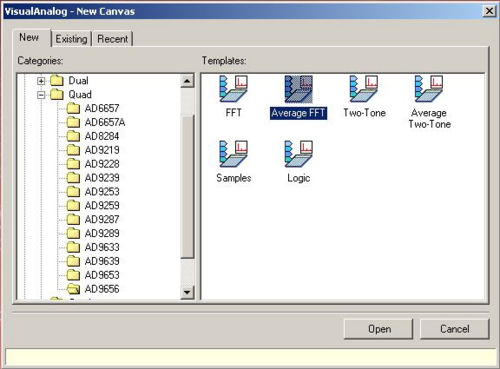This screenshot has width=500, height=369.
Task: Select the Samples template icon
Action: pos(233,154)
